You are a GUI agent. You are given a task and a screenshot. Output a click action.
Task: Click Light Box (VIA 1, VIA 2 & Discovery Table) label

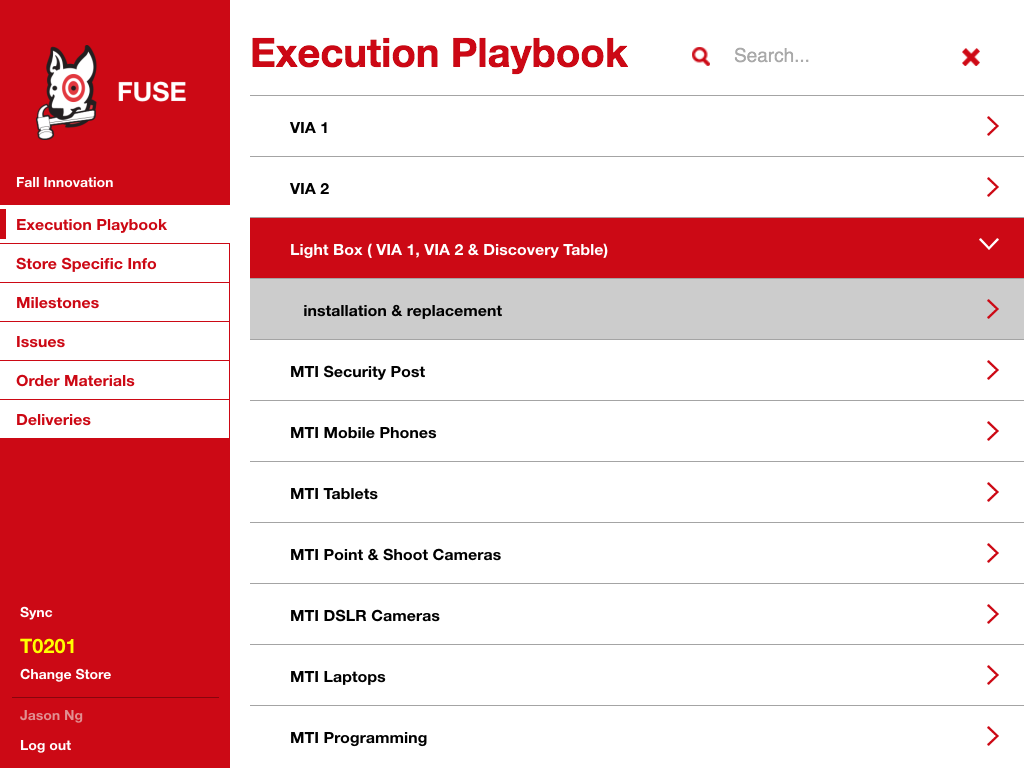tap(449, 249)
